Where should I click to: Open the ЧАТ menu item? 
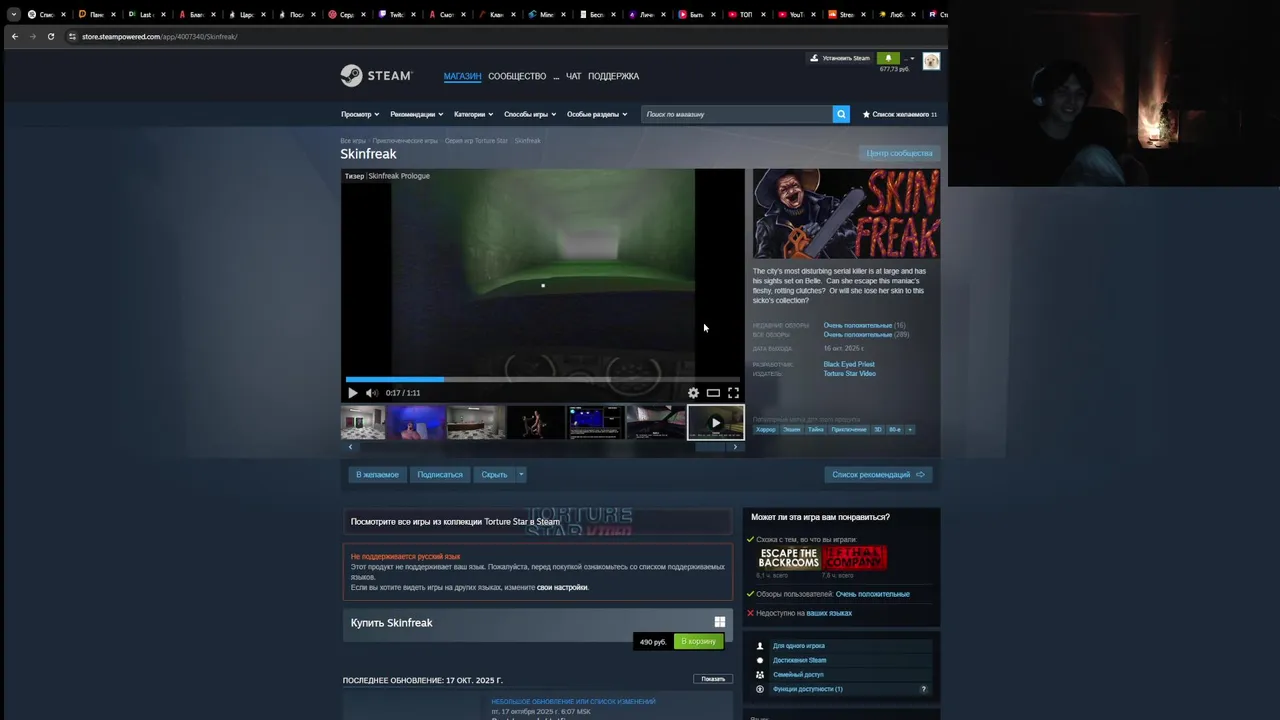[573, 76]
